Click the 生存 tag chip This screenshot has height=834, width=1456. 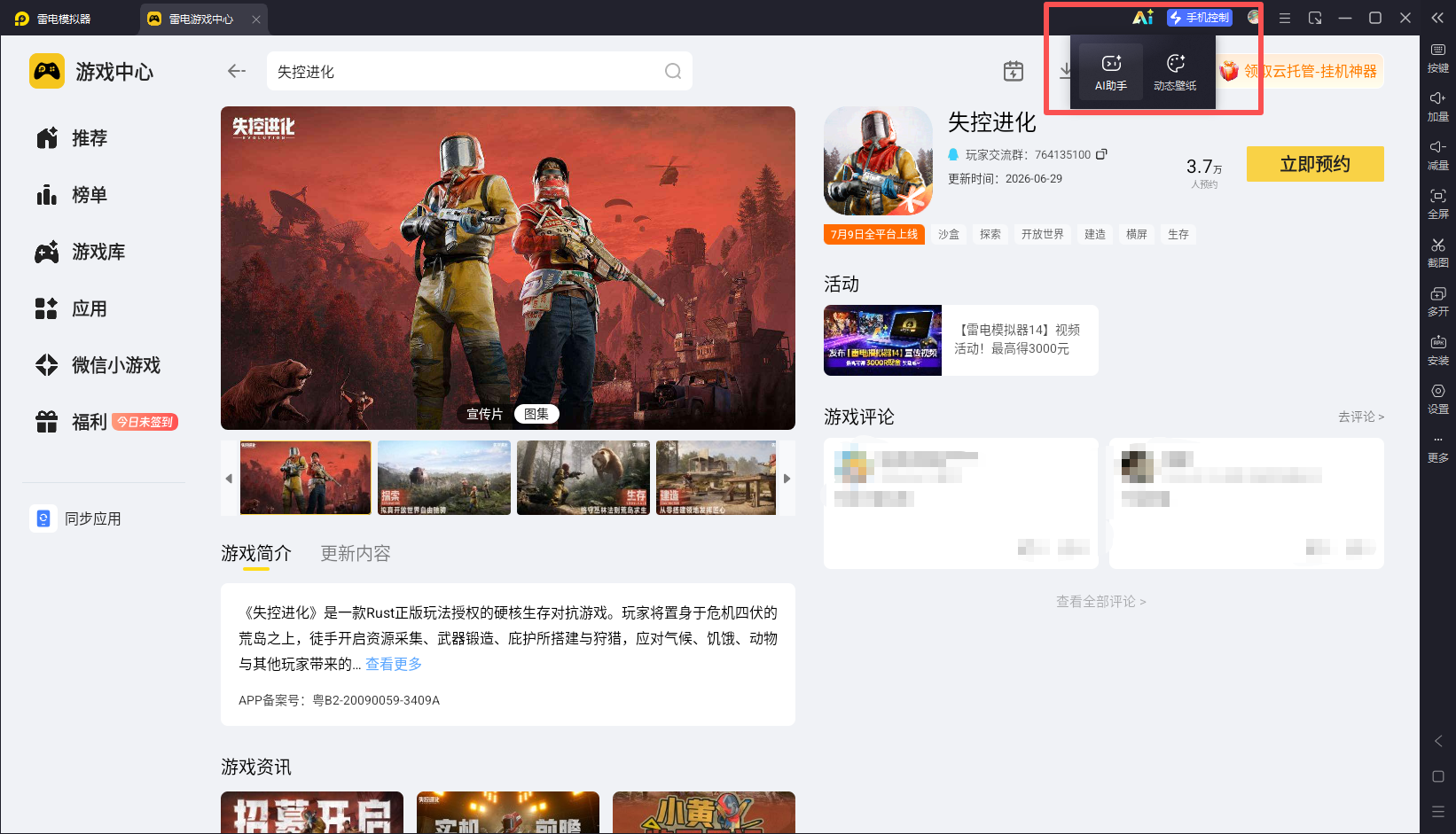coord(1178,234)
